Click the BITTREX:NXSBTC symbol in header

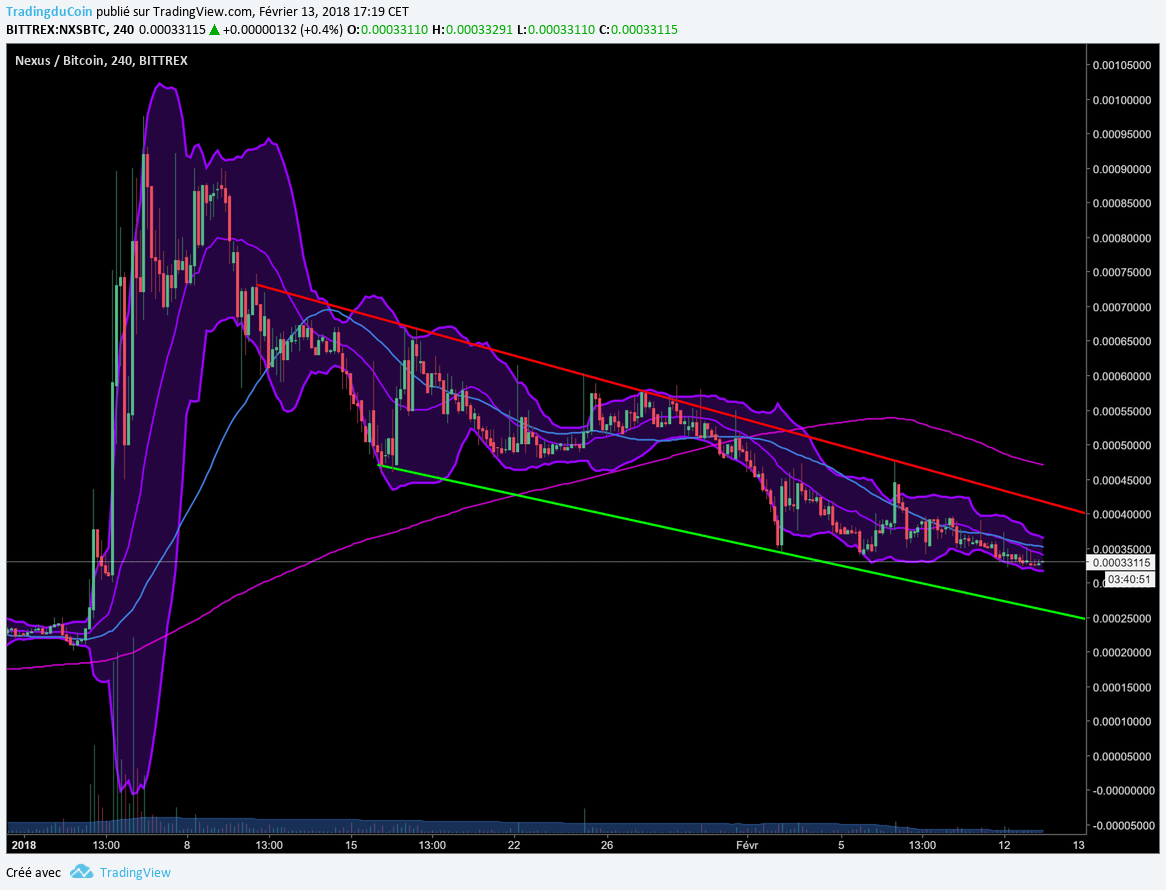point(56,30)
